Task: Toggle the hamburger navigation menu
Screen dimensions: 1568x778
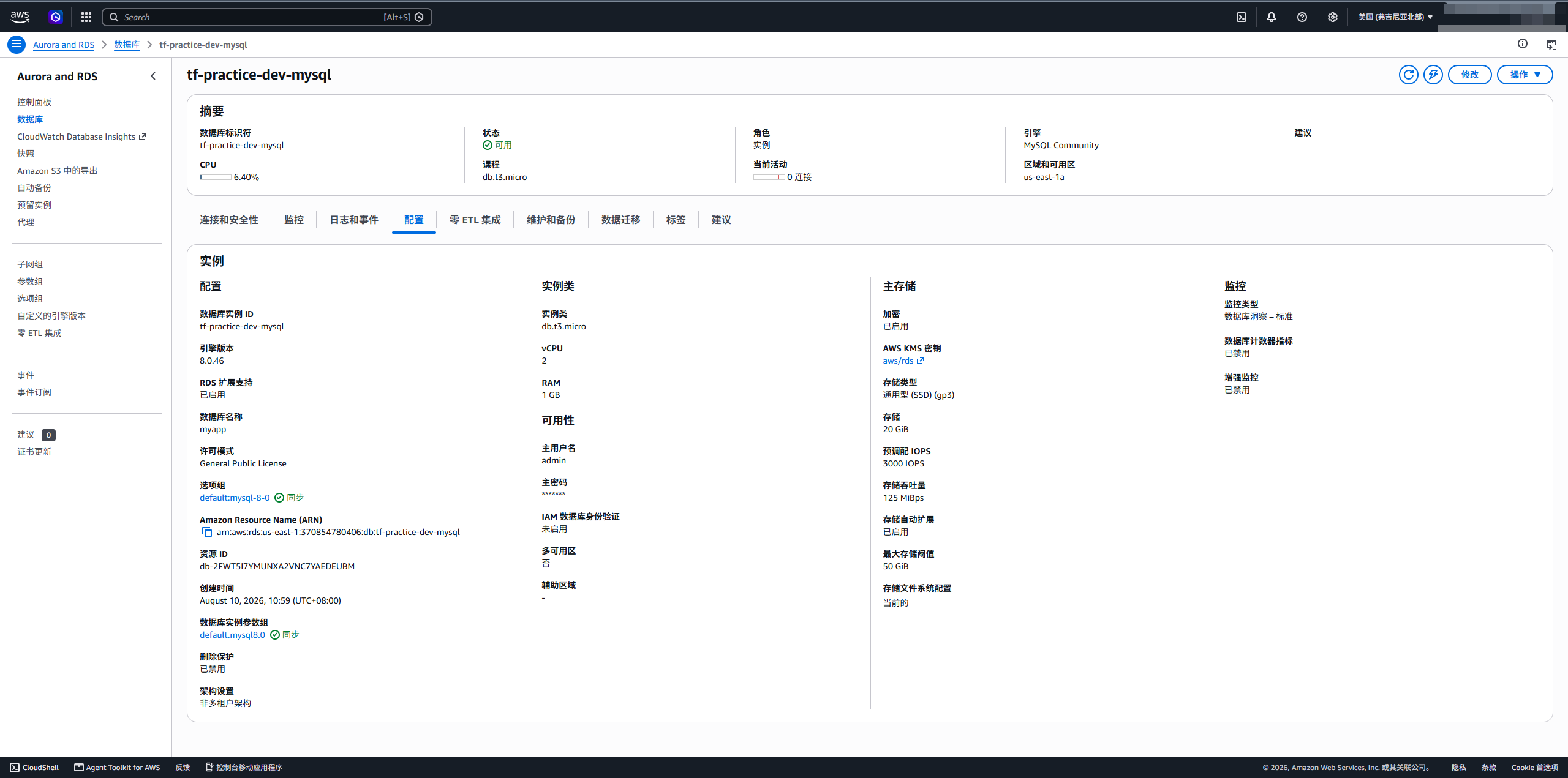Action: tap(17, 45)
